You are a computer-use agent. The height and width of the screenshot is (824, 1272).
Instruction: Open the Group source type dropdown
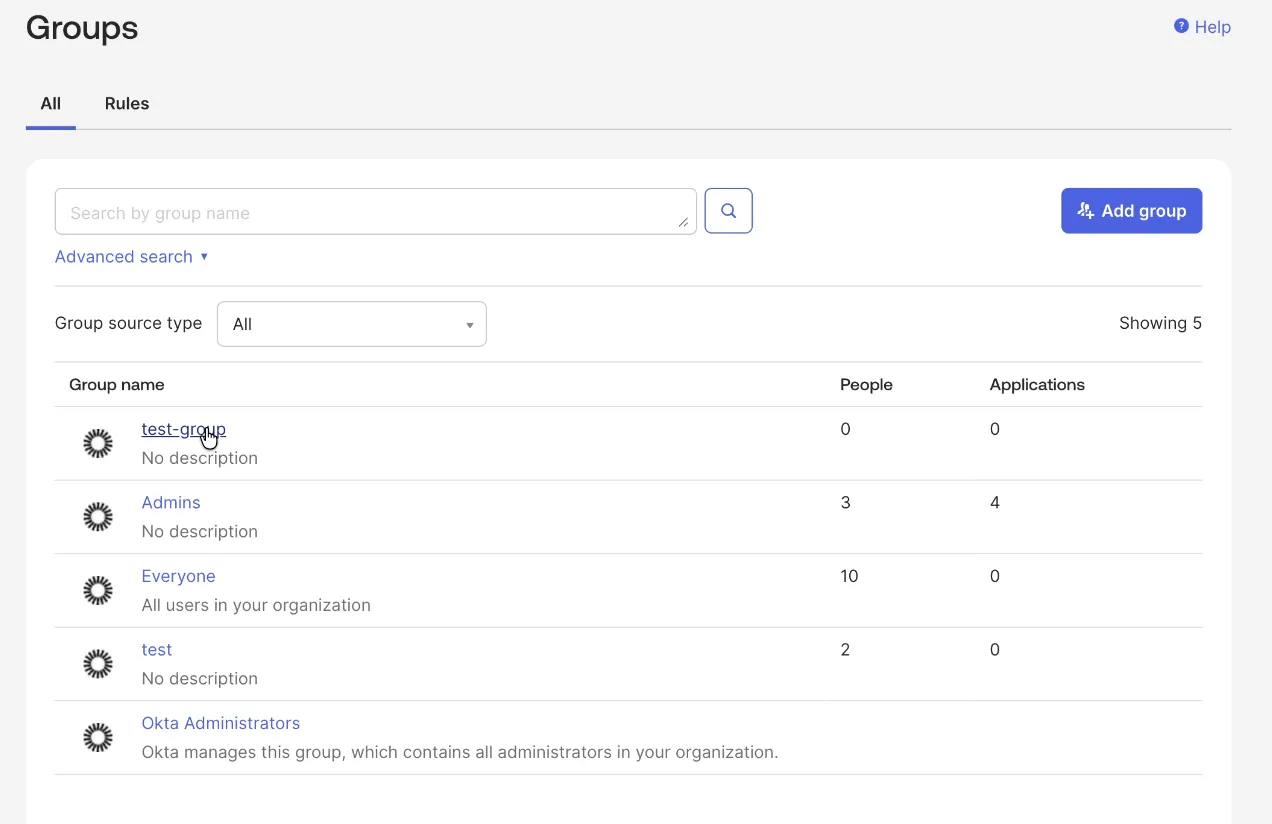(352, 324)
